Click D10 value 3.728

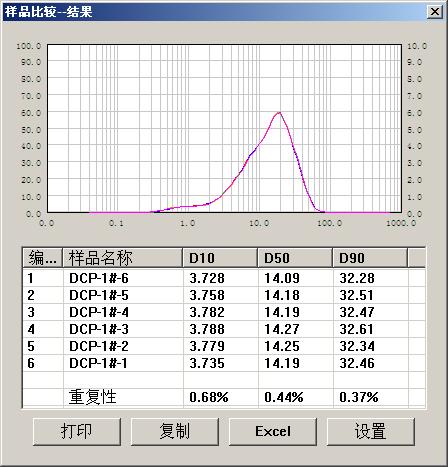207,278
